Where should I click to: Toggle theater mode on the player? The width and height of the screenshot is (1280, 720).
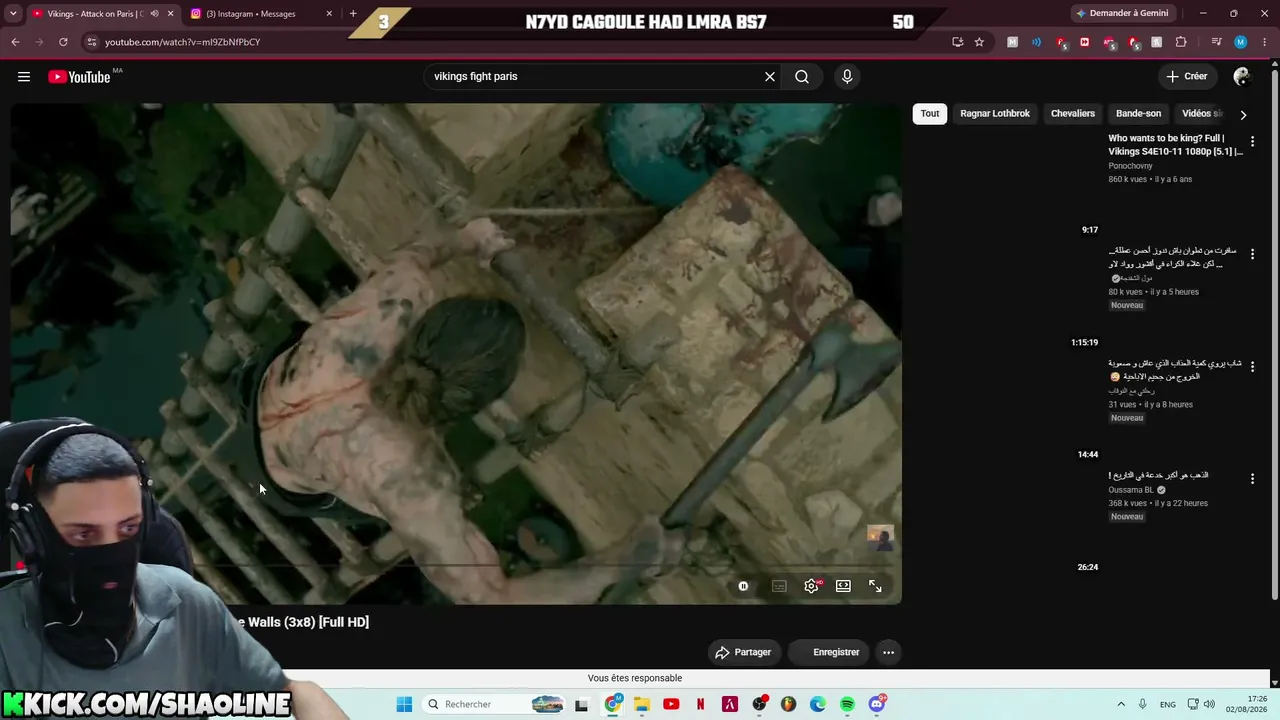tap(843, 586)
